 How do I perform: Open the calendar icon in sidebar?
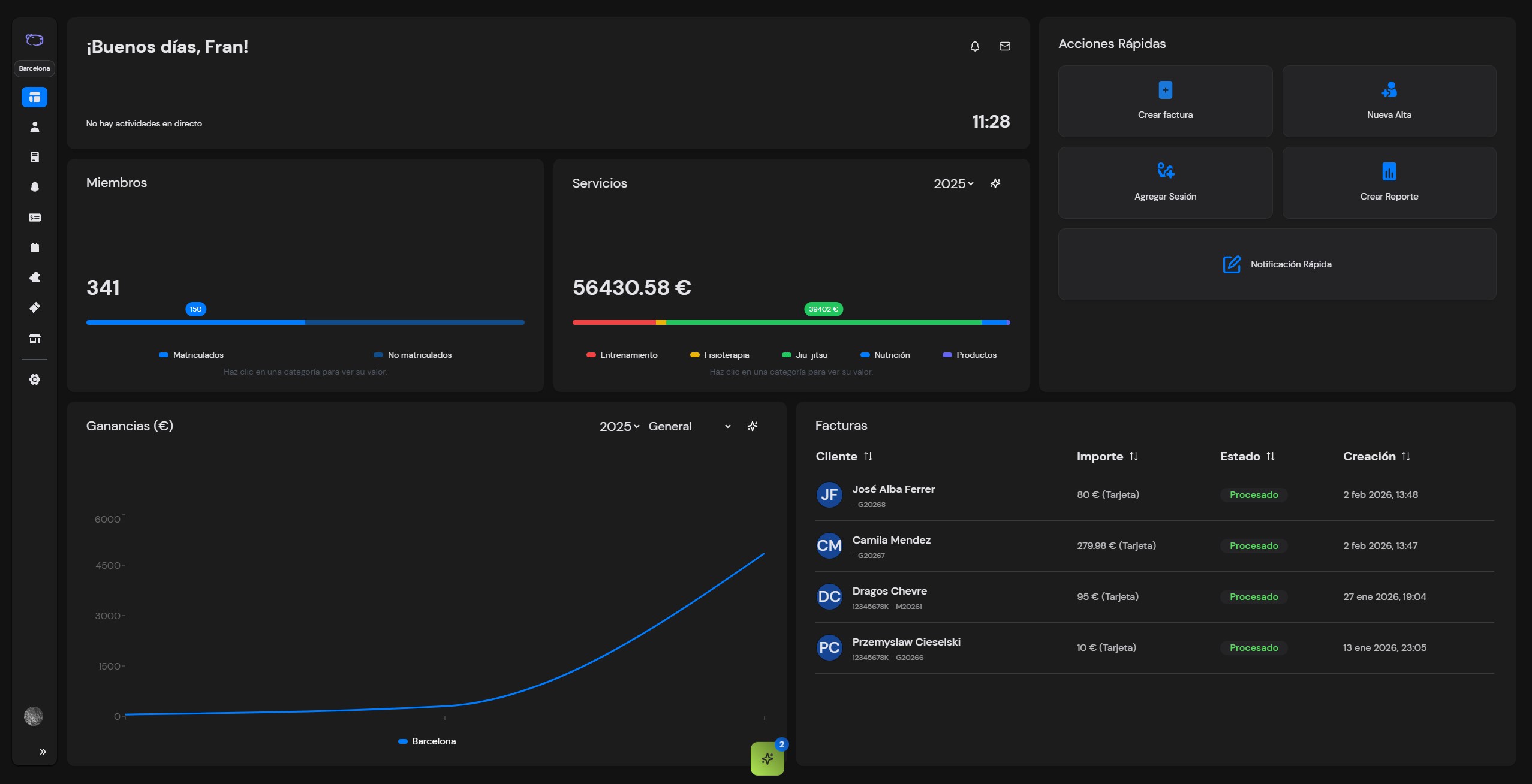[x=35, y=248]
